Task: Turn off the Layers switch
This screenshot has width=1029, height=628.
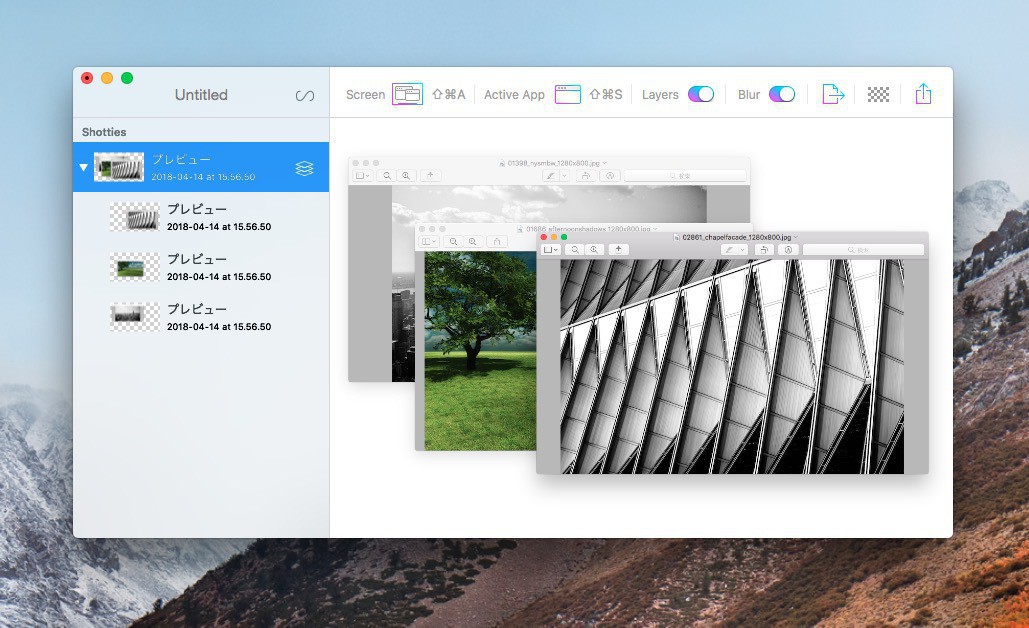Action: pyautogui.click(x=701, y=94)
